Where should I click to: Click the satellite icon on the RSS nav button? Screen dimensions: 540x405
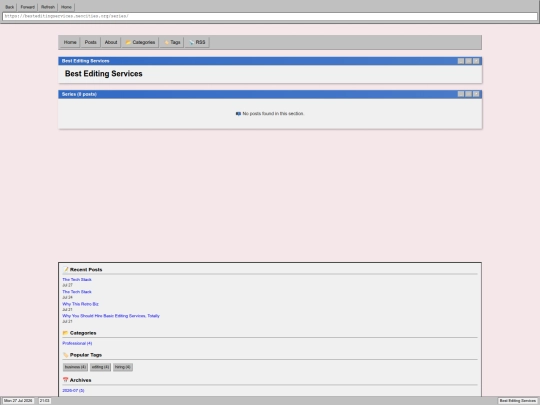191,42
